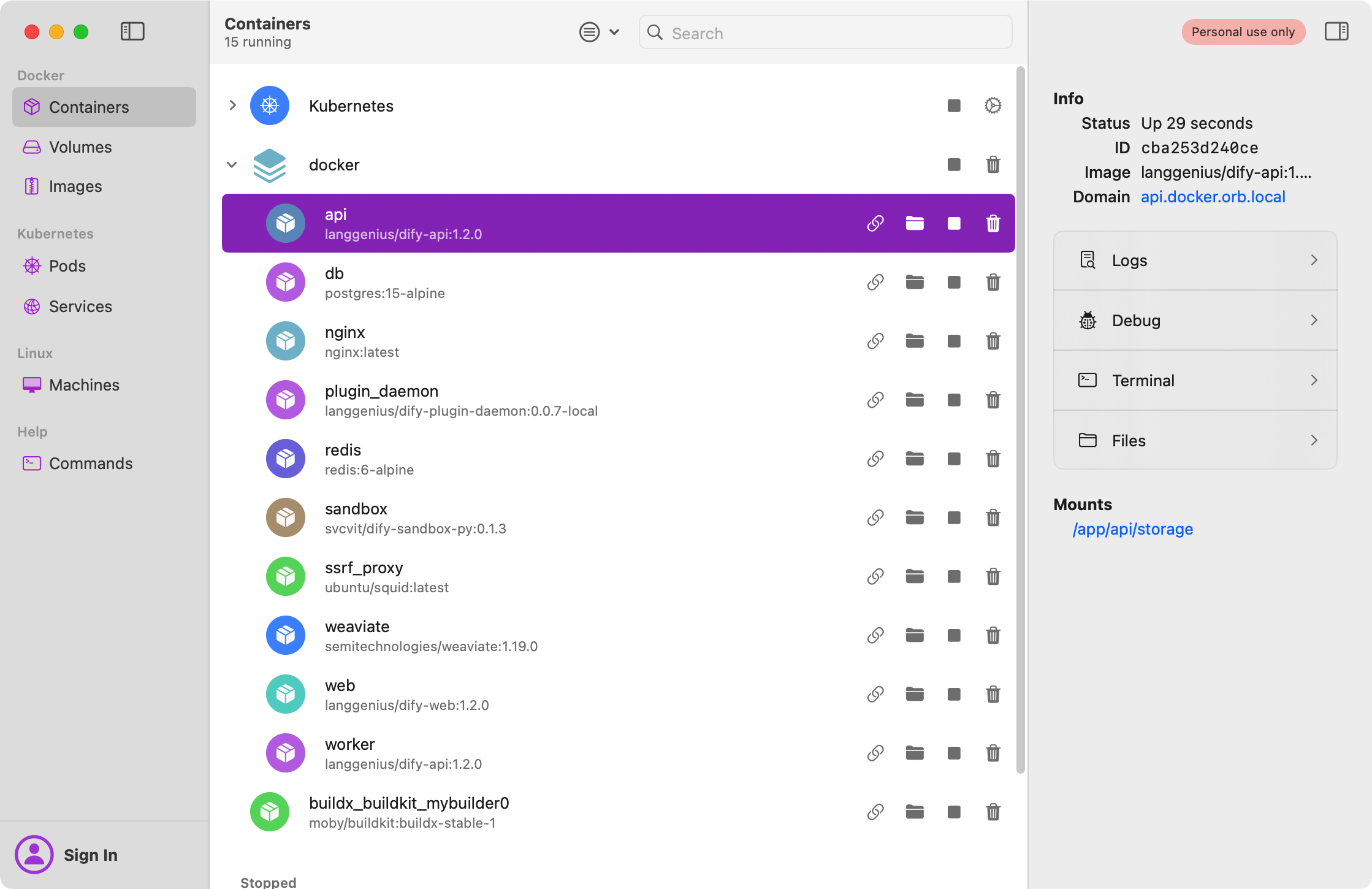This screenshot has height=889, width=1372.
Task: Copy link for the db container
Action: click(875, 282)
